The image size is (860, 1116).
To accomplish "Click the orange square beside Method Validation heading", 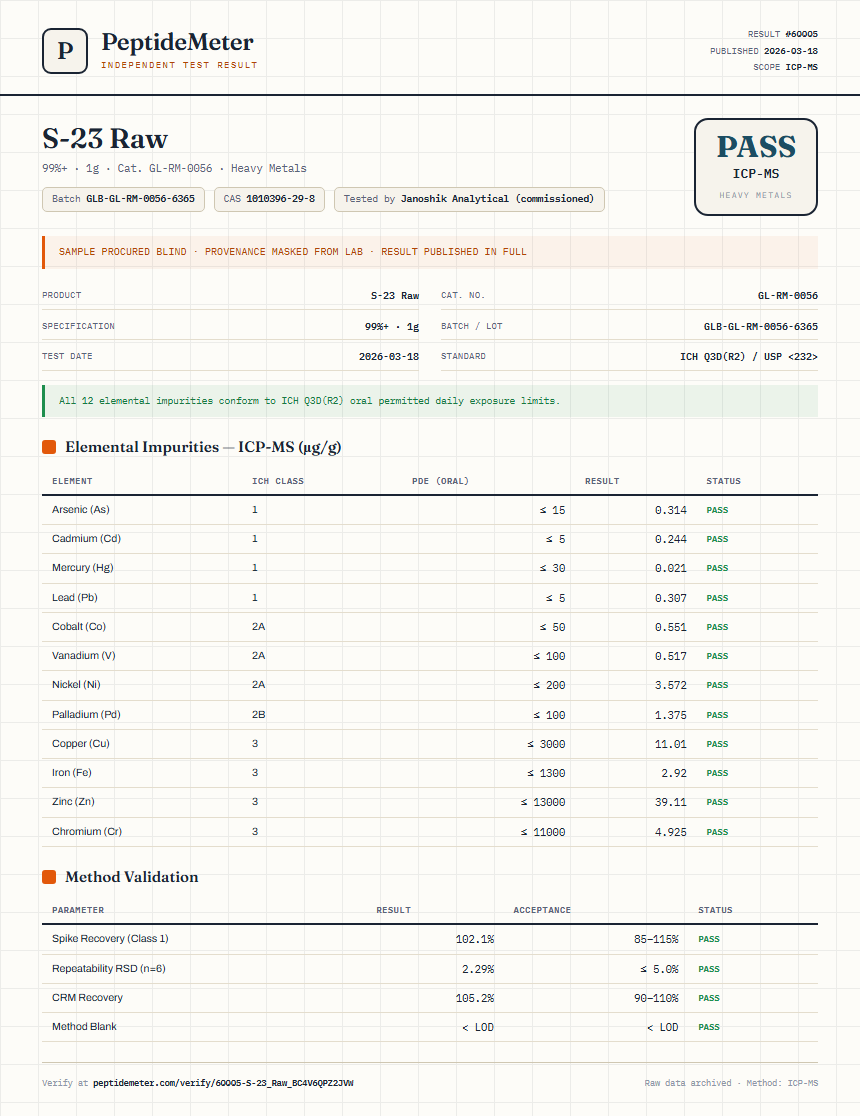I will point(49,877).
